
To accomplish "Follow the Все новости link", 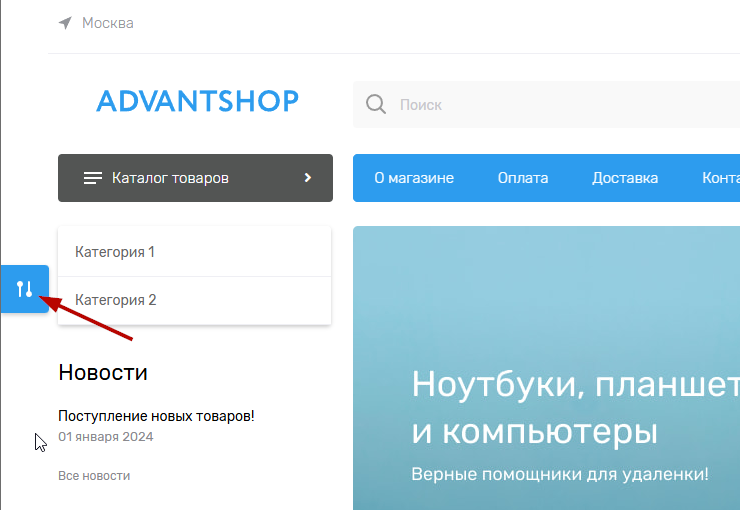I will (x=94, y=476).
